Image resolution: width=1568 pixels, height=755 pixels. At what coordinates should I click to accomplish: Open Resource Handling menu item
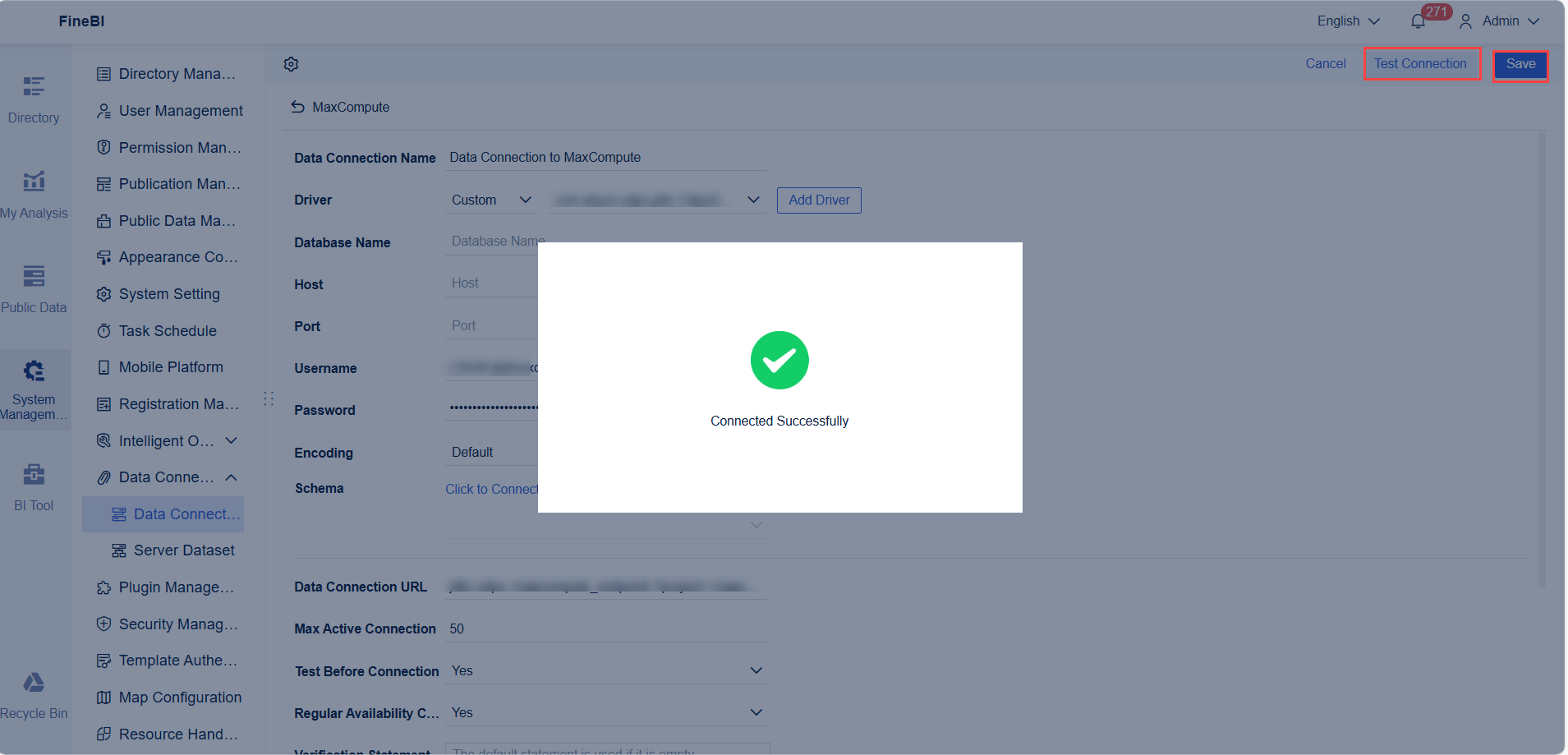pos(168,734)
